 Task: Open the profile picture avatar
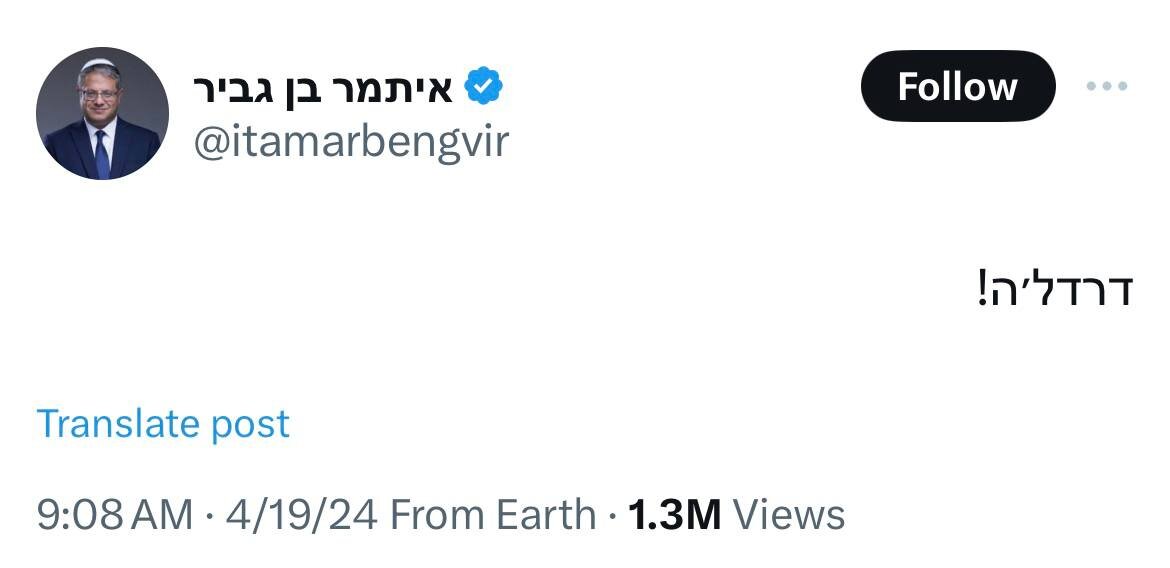pos(102,113)
